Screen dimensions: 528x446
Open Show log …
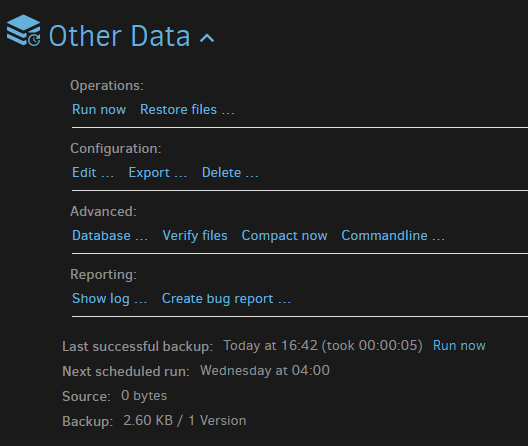click(x=109, y=298)
